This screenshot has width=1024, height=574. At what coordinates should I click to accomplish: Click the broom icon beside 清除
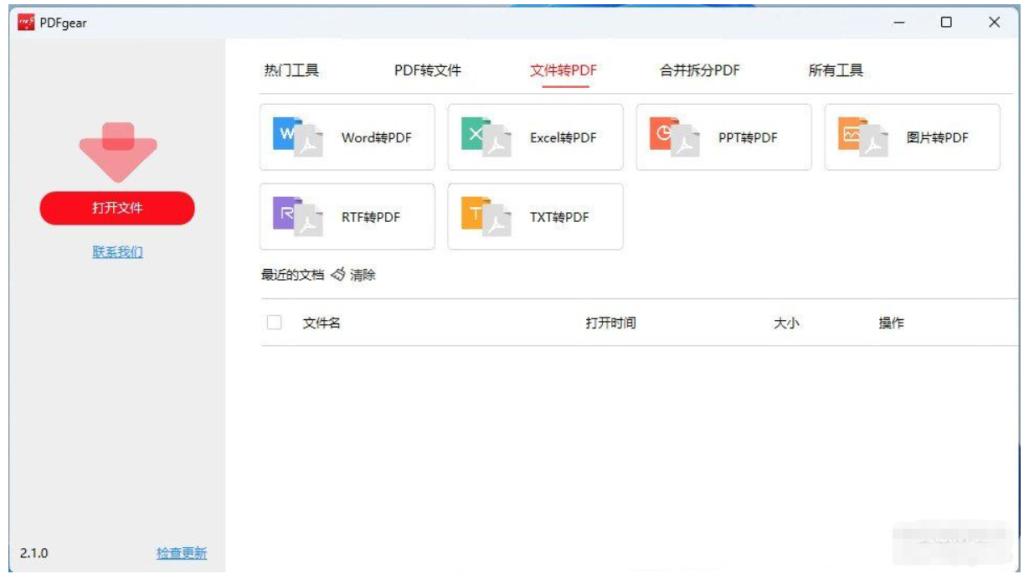click(x=338, y=274)
